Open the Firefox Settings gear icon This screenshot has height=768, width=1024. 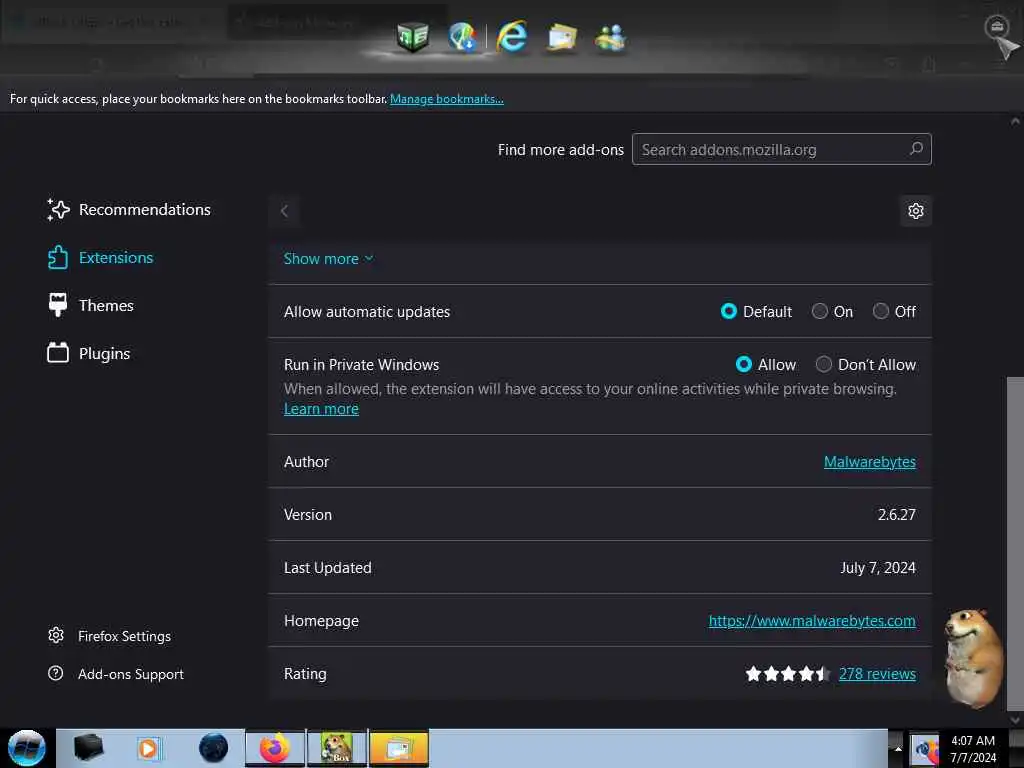[x=56, y=635]
